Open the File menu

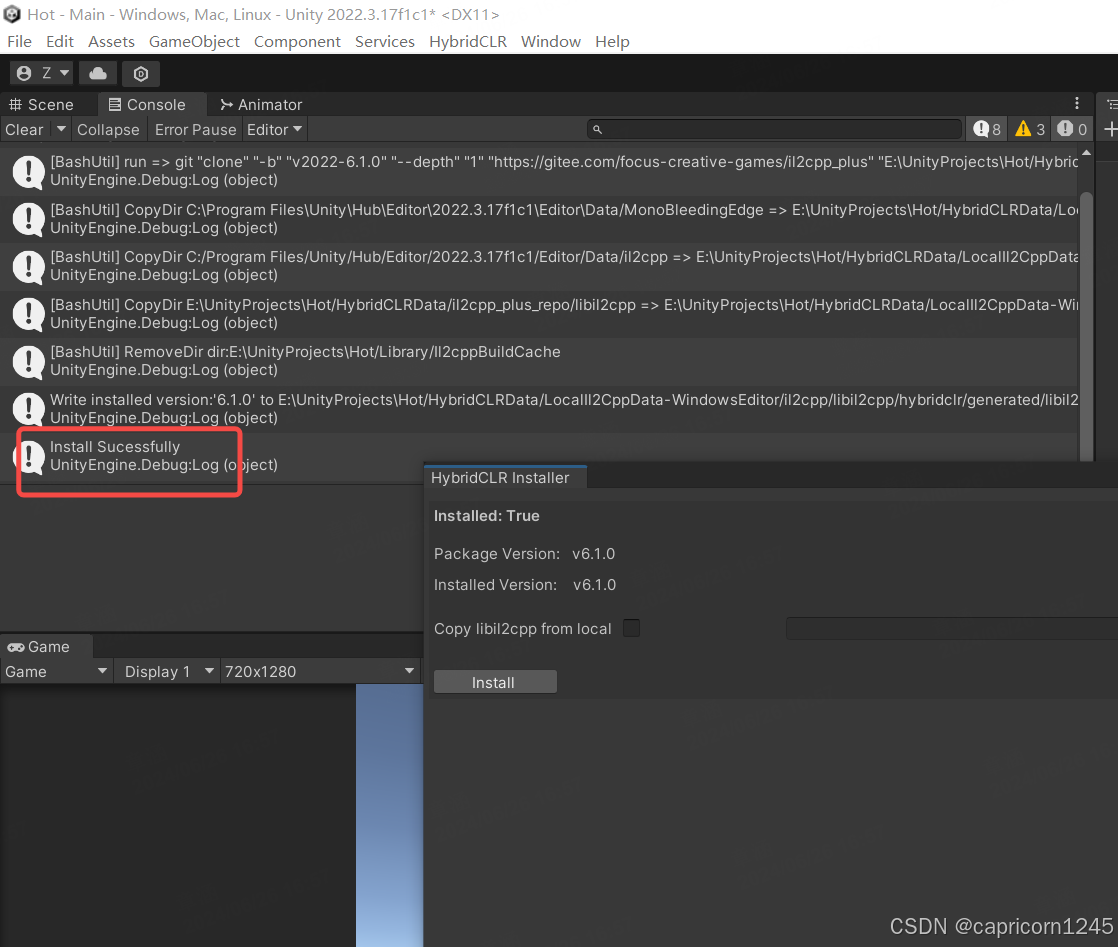[x=19, y=41]
